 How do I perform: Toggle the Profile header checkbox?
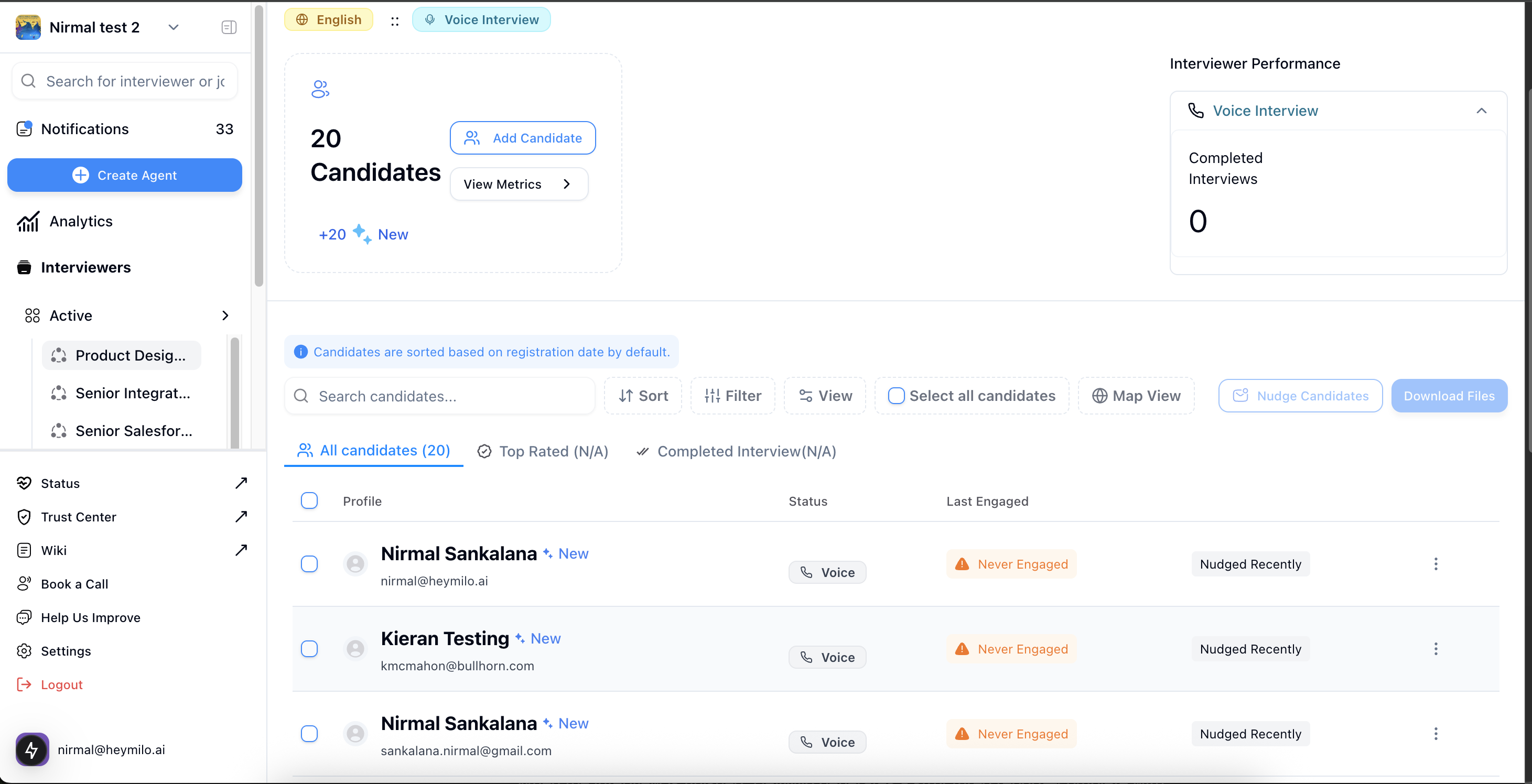point(309,500)
